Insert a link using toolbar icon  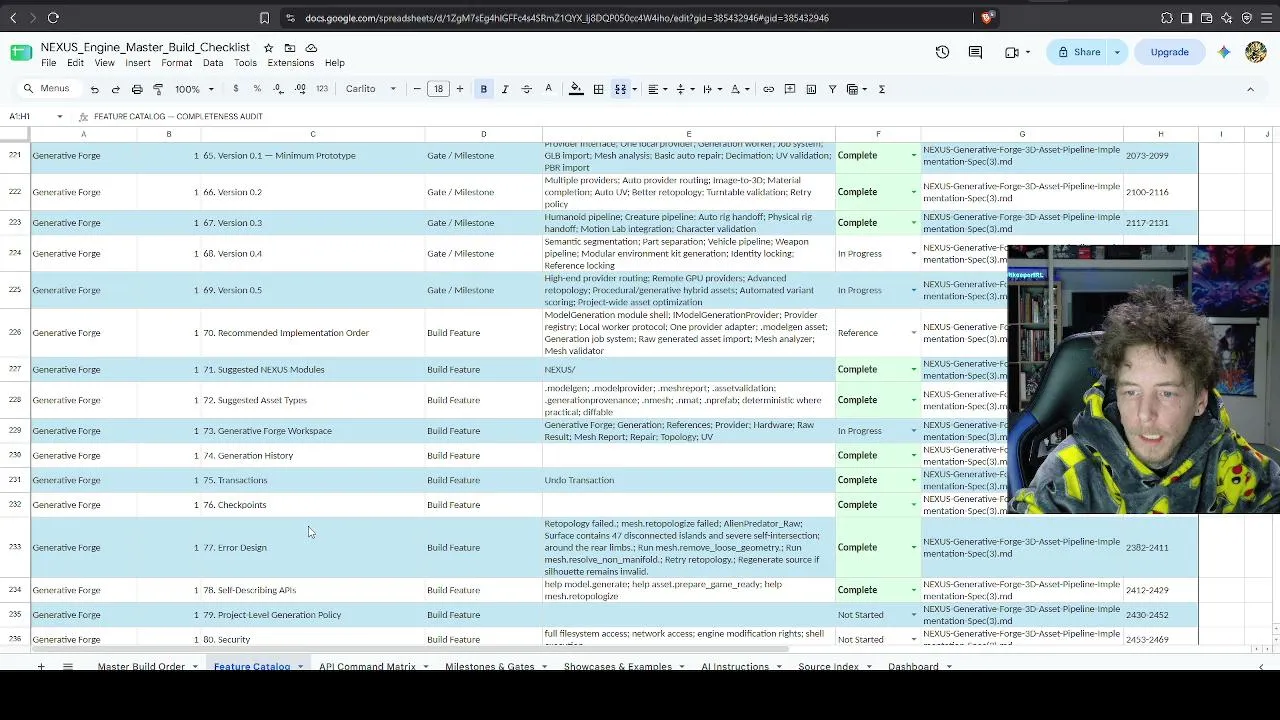768,89
